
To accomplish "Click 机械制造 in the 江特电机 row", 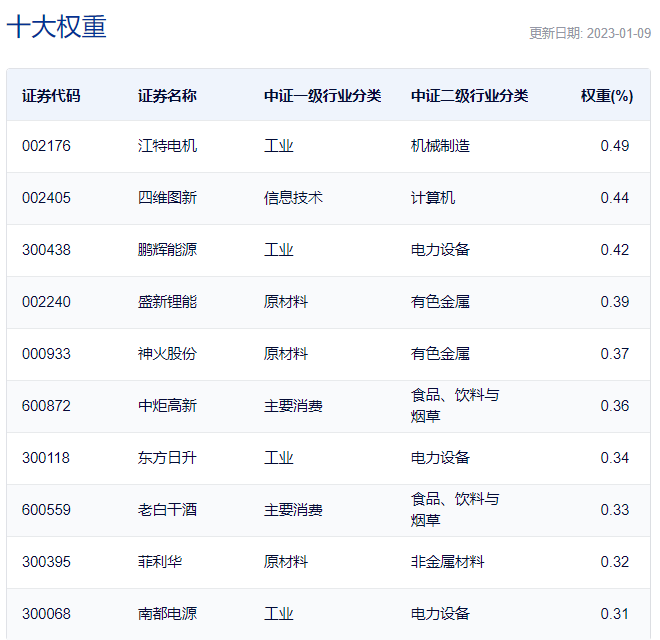I will coord(440,146).
